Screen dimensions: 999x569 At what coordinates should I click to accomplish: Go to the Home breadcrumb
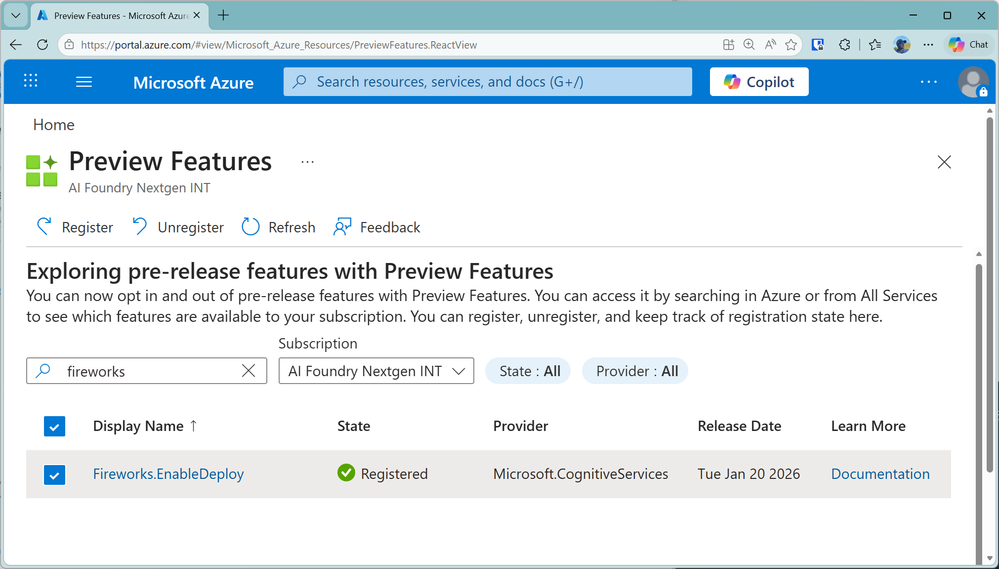coord(54,125)
